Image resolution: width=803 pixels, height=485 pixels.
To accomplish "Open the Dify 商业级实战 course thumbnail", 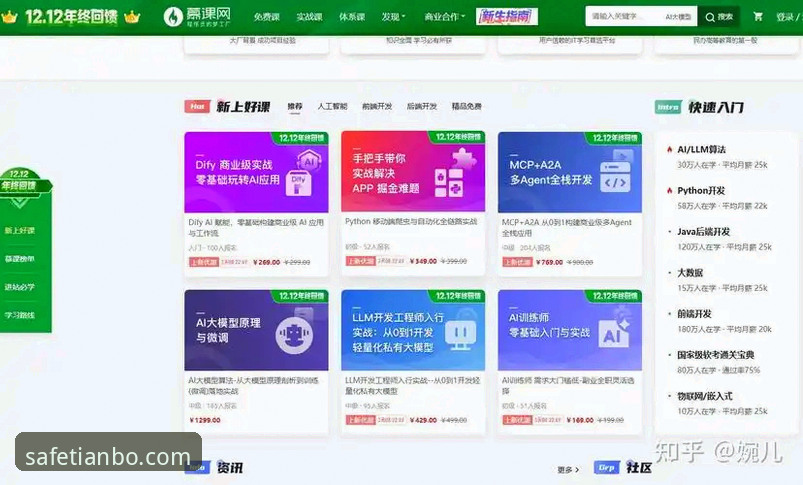I will click(x=256, y=172).
